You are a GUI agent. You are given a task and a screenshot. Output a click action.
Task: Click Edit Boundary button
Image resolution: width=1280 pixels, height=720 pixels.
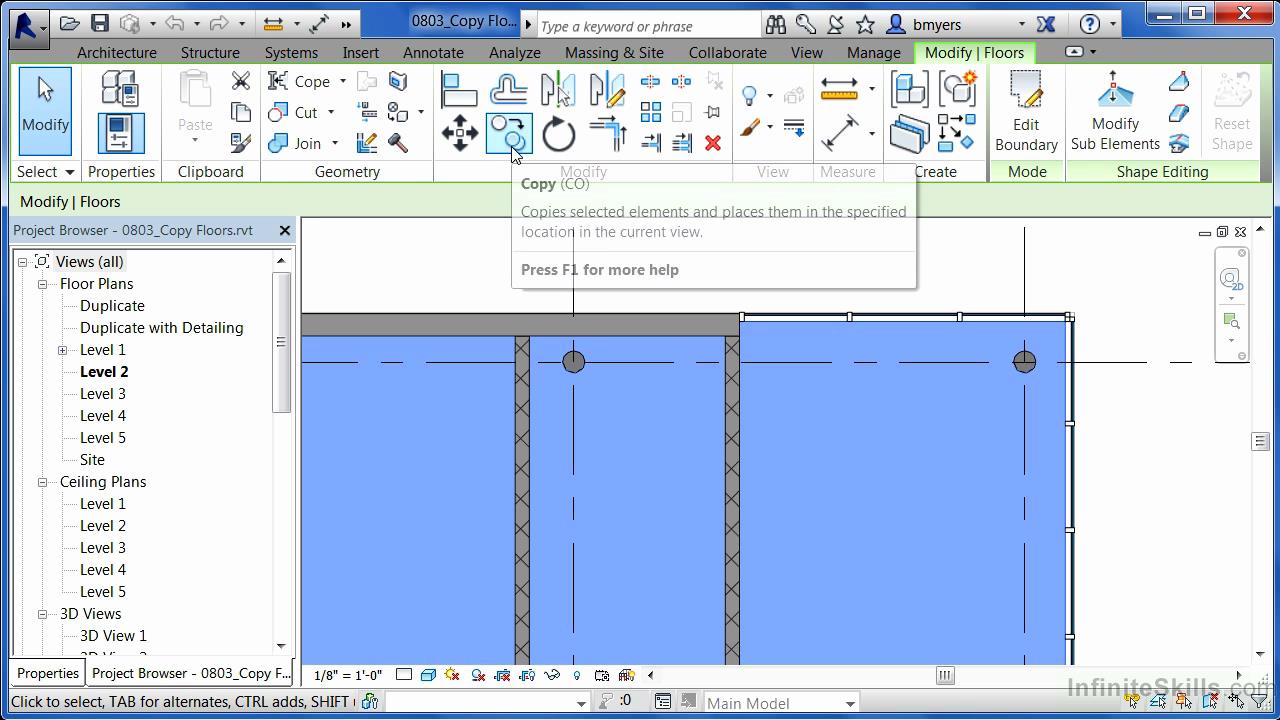coord(1026,111)
